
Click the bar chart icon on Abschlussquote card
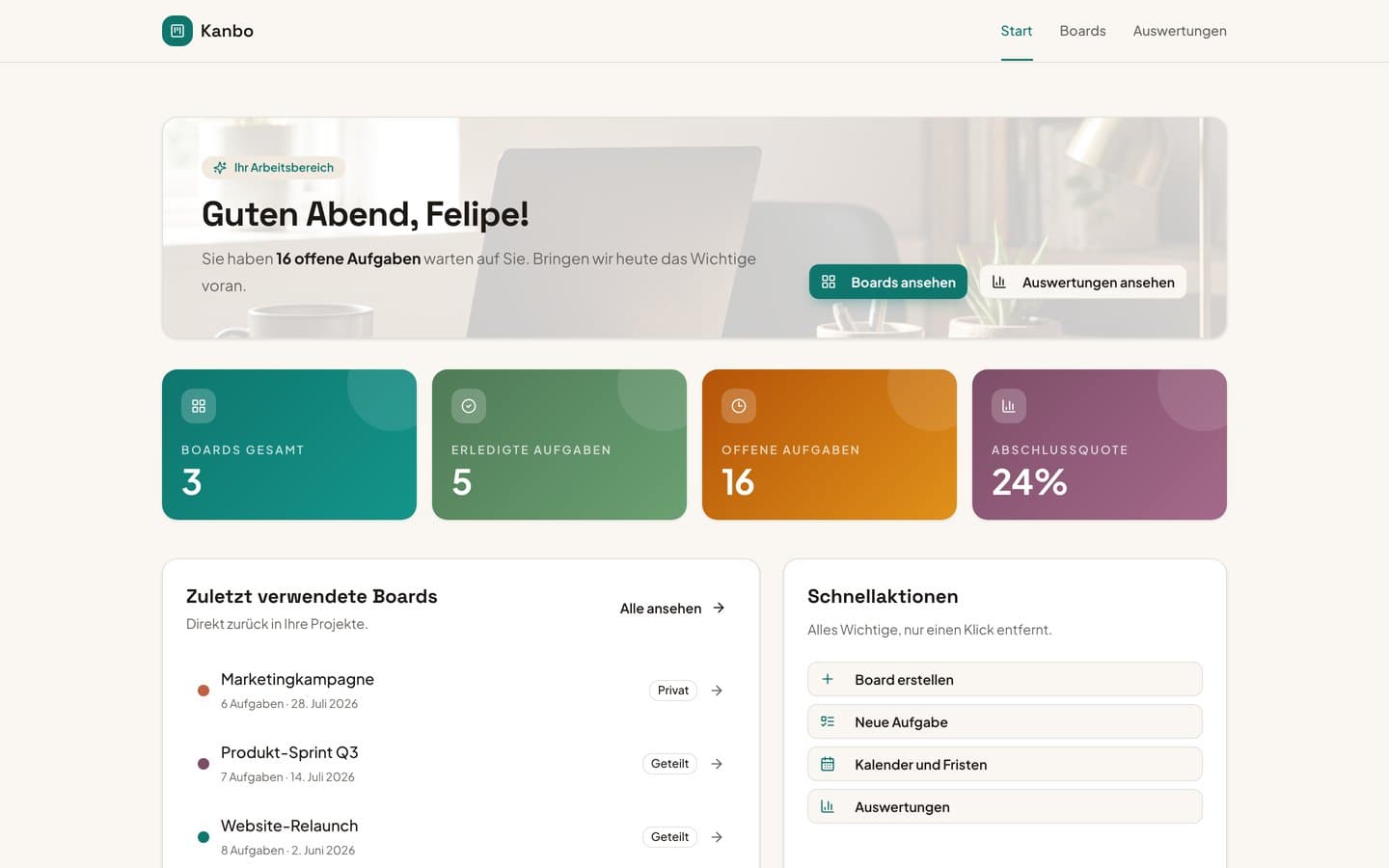tap(1009, 406)
